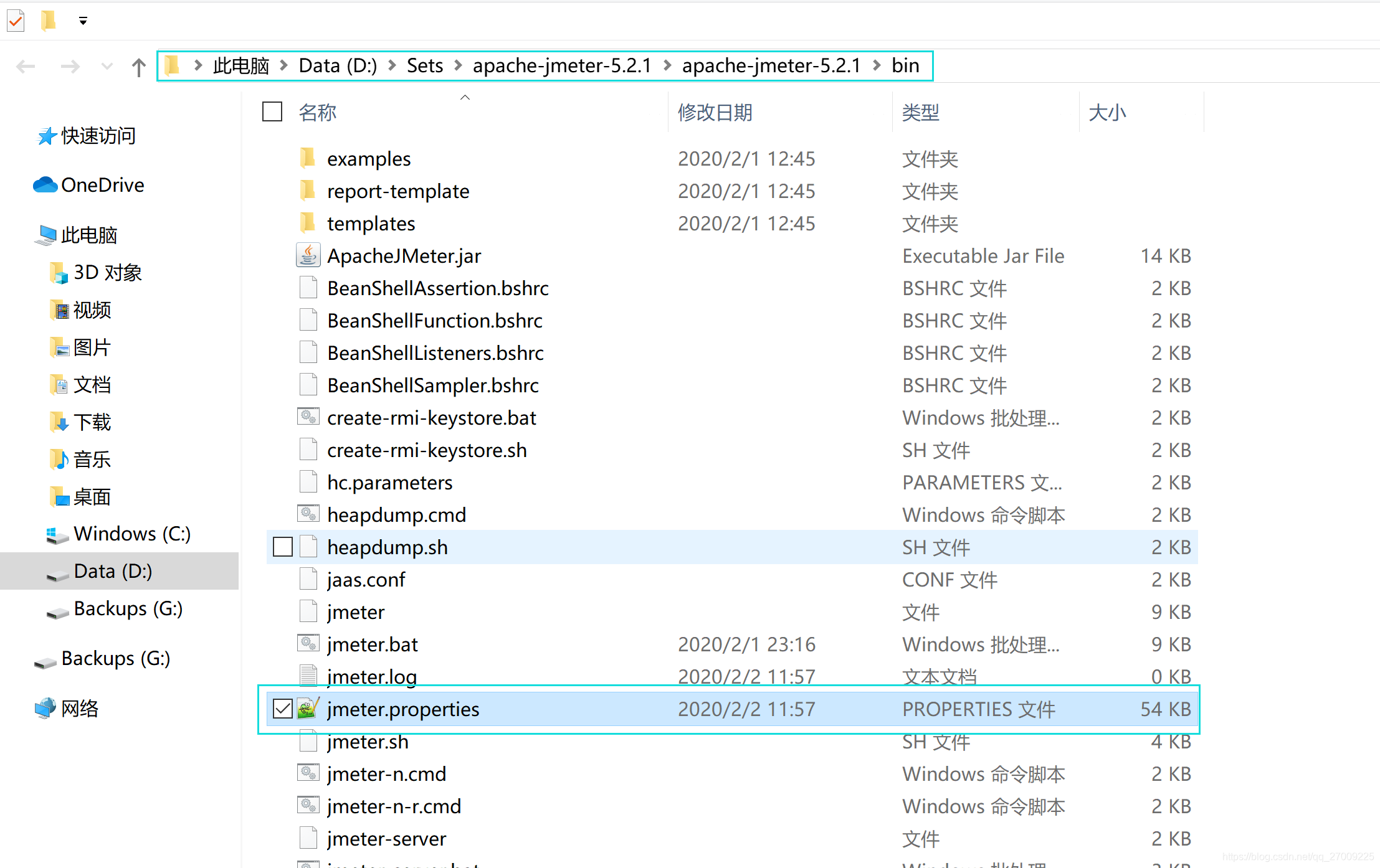The image size is (1380, 868).
Task: Open the recent locations dropdown arrow
Action: 107,66
